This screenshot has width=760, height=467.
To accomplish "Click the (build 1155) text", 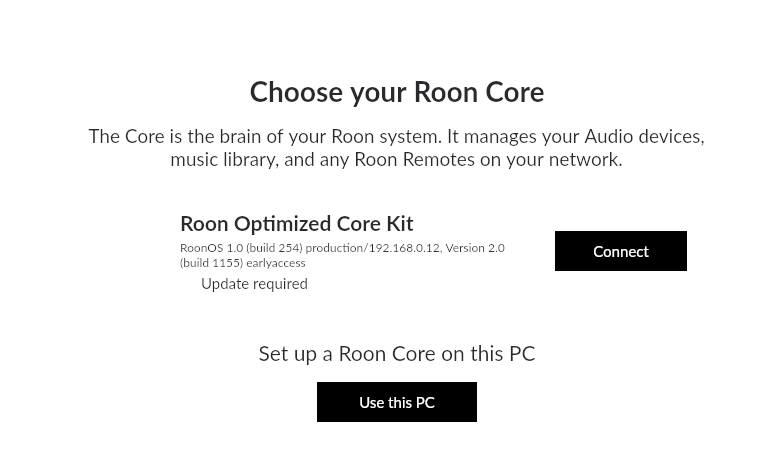I will pyautogui.click(x=211, y=263).
